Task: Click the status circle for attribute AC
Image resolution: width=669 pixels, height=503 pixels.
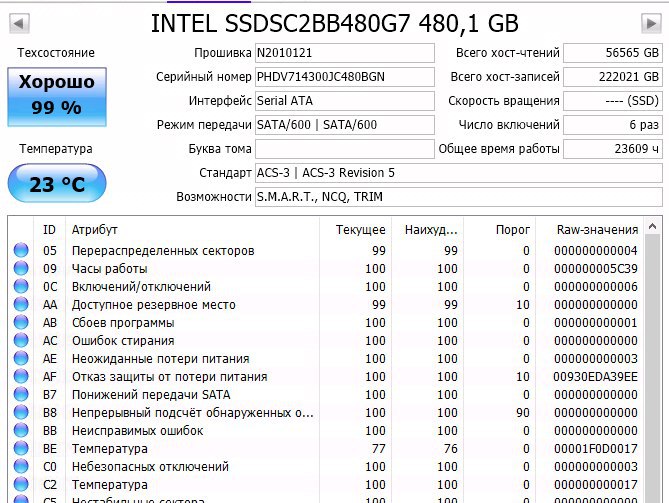Action: coord(21,340)
